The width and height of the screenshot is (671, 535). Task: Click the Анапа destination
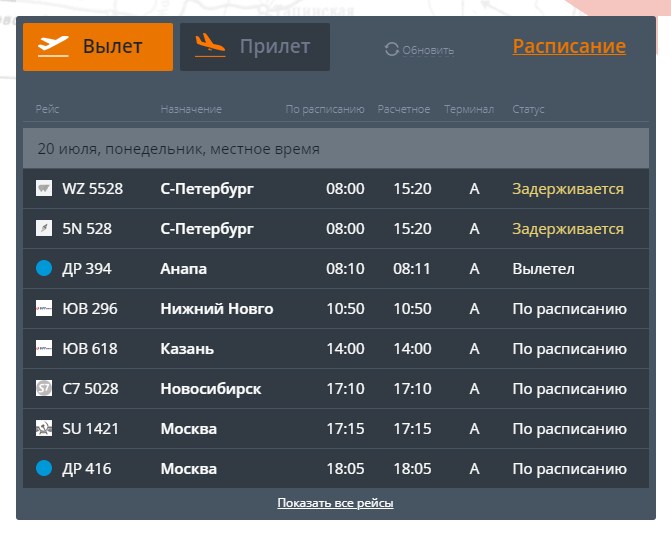click(x=184, y=269)
